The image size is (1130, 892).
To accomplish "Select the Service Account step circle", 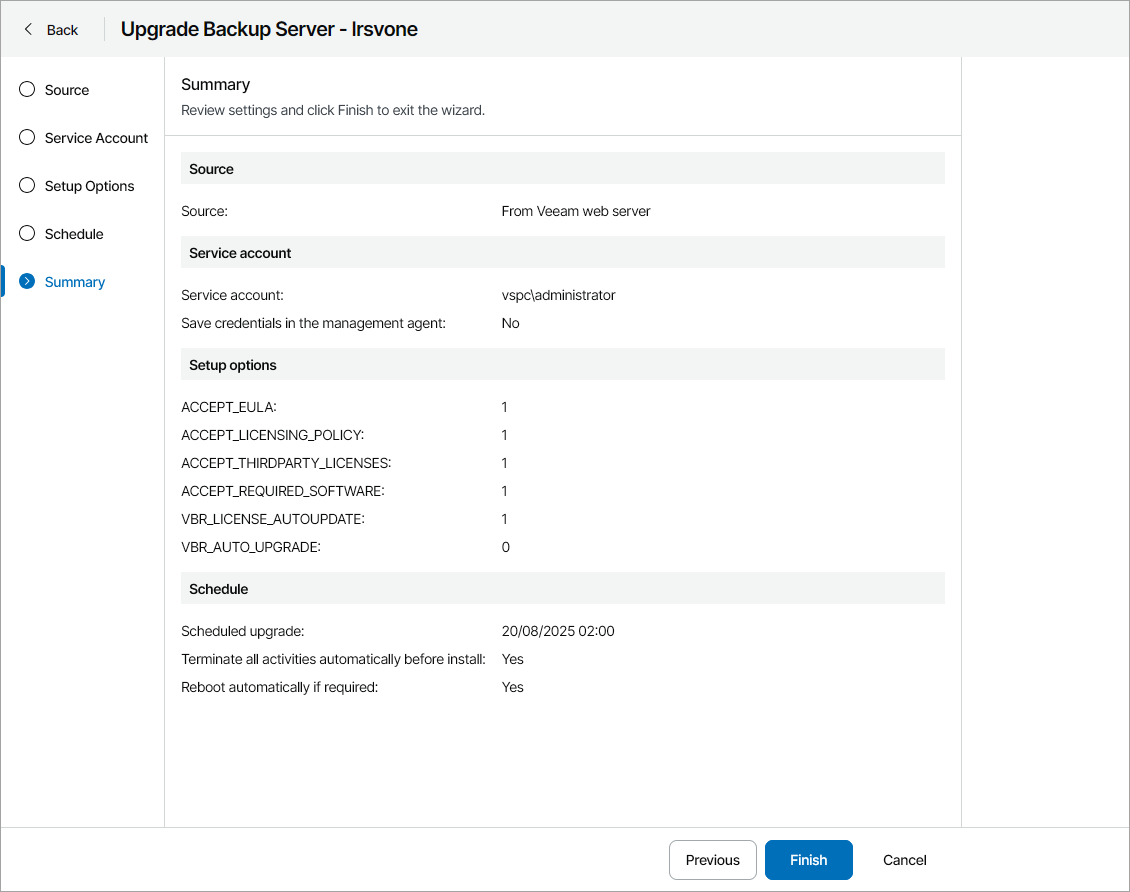I will point(28,138).
